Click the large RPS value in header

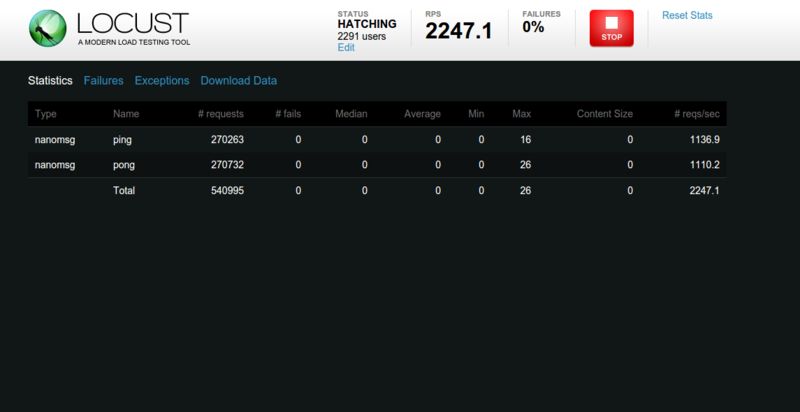pos(459,32)
